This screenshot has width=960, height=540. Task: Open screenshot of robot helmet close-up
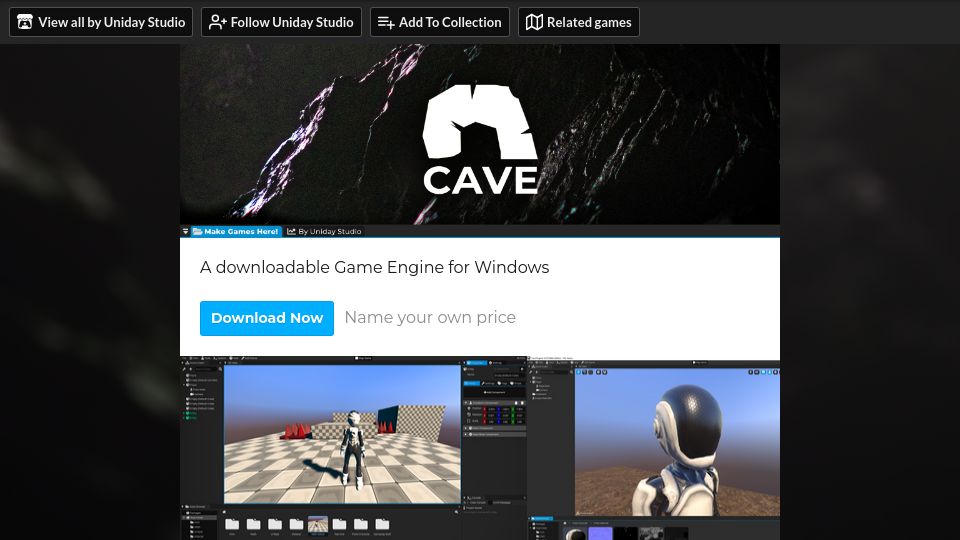[x=654, y=449]
